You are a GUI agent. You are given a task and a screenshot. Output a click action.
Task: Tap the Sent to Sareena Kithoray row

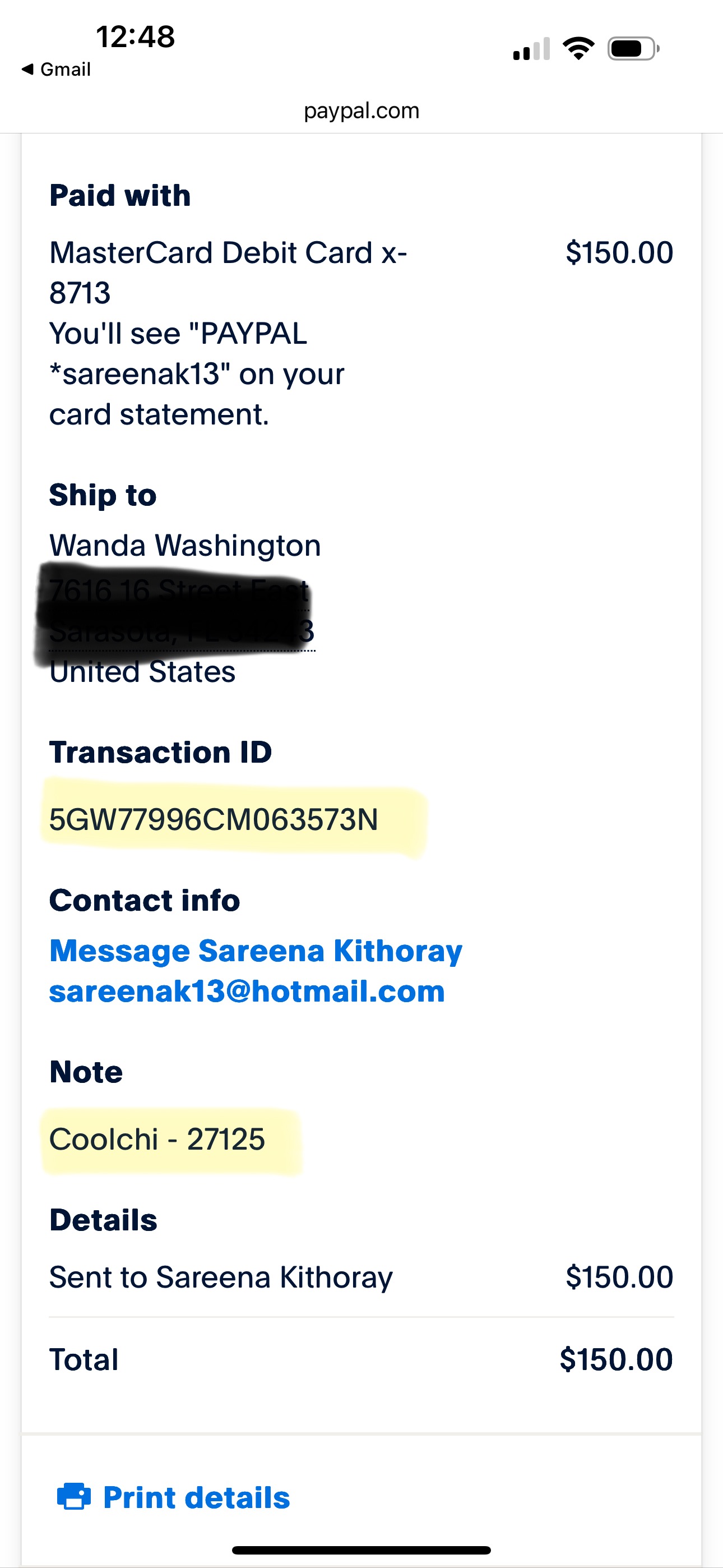221,1277
